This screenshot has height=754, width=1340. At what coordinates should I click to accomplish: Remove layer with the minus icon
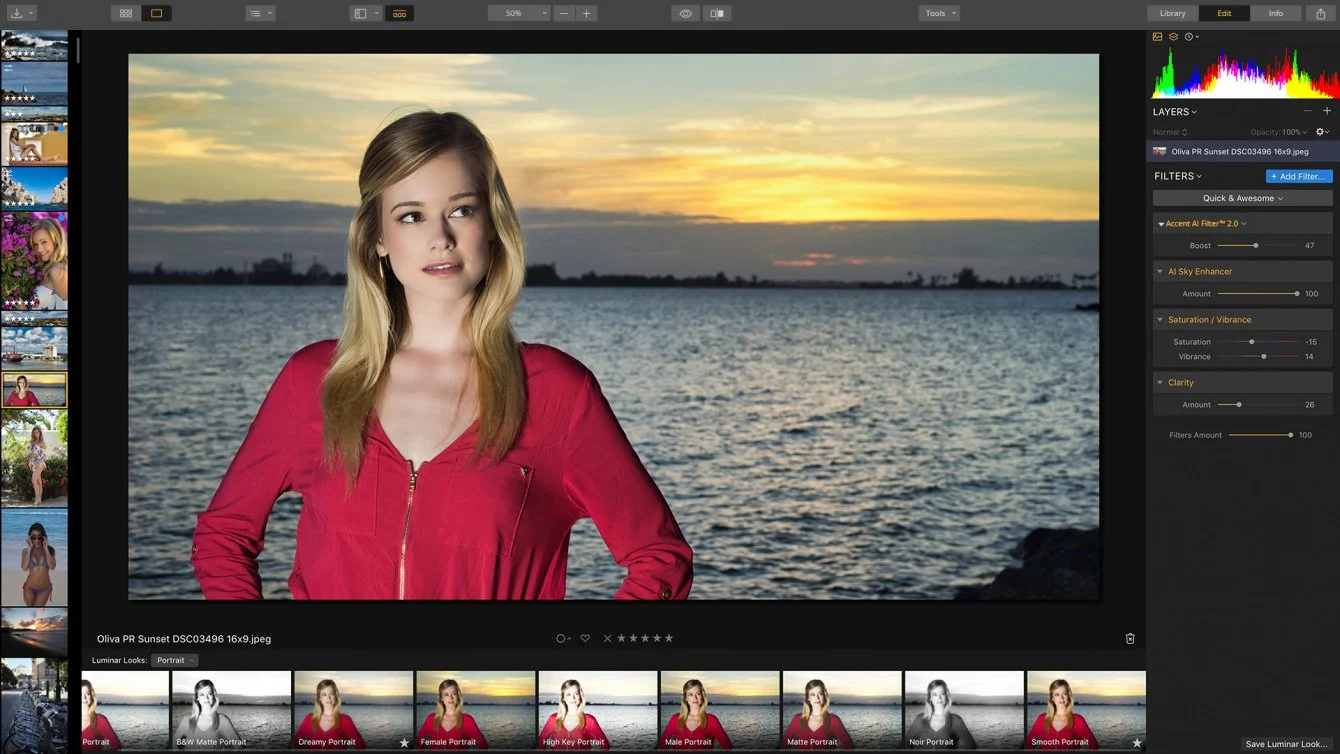click(x=1307, y=111)
